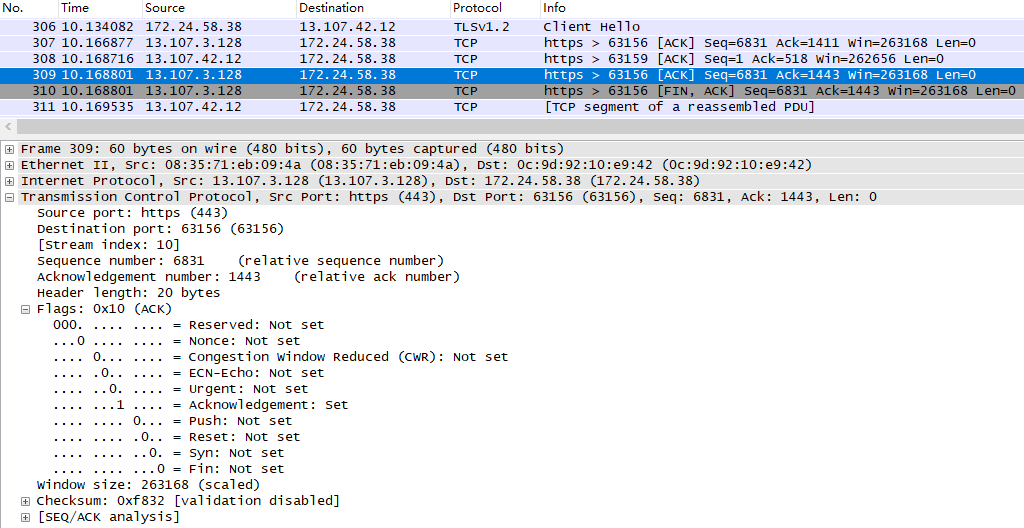Collapse the Flags 0x10 (ACK) node
This screenshot has width=1024, height=528.
tap(26, 309)
